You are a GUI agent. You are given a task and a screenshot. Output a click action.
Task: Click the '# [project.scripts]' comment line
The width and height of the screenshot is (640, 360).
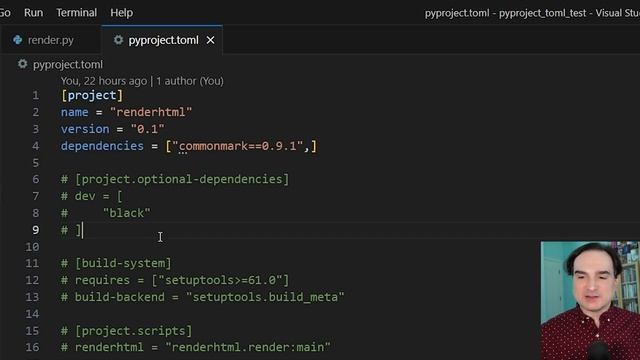[127, 331]
